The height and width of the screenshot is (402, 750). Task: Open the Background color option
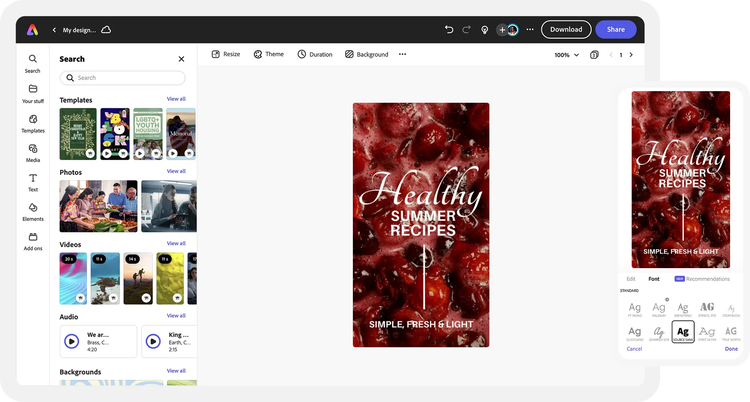click(366, 54)
